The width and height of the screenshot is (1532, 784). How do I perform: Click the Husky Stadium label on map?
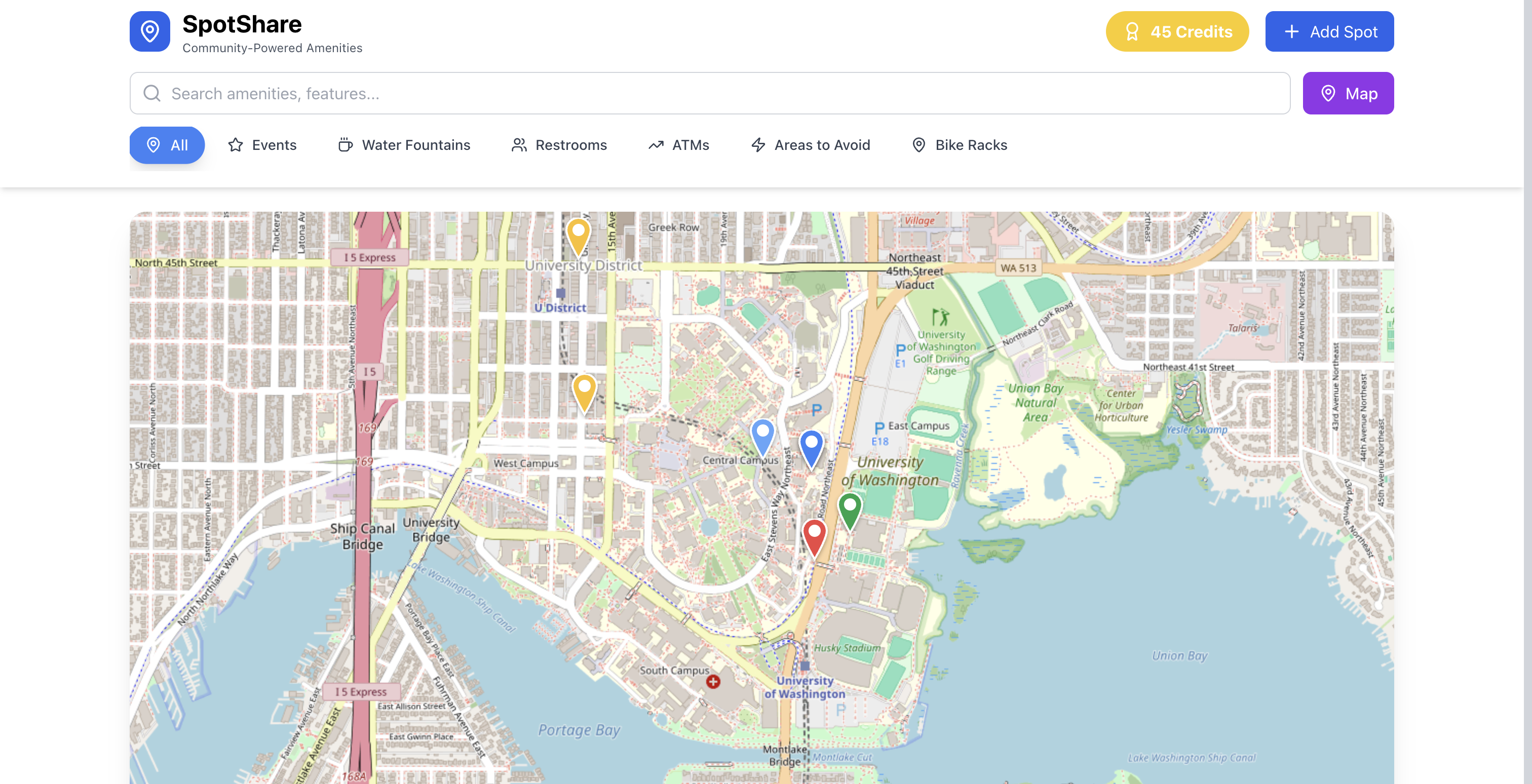coord(847,648)
